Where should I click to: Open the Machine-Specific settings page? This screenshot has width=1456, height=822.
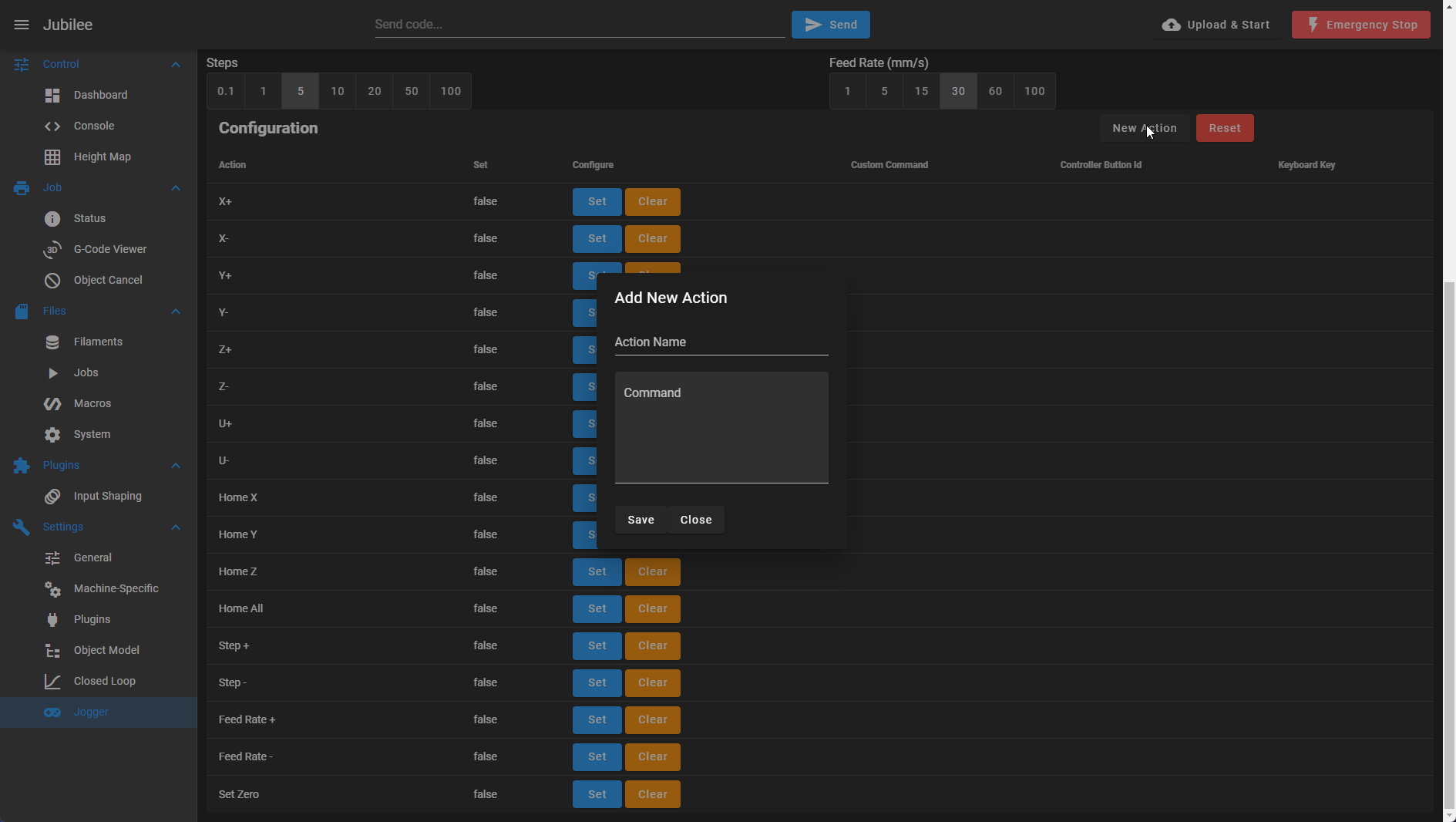99,588
